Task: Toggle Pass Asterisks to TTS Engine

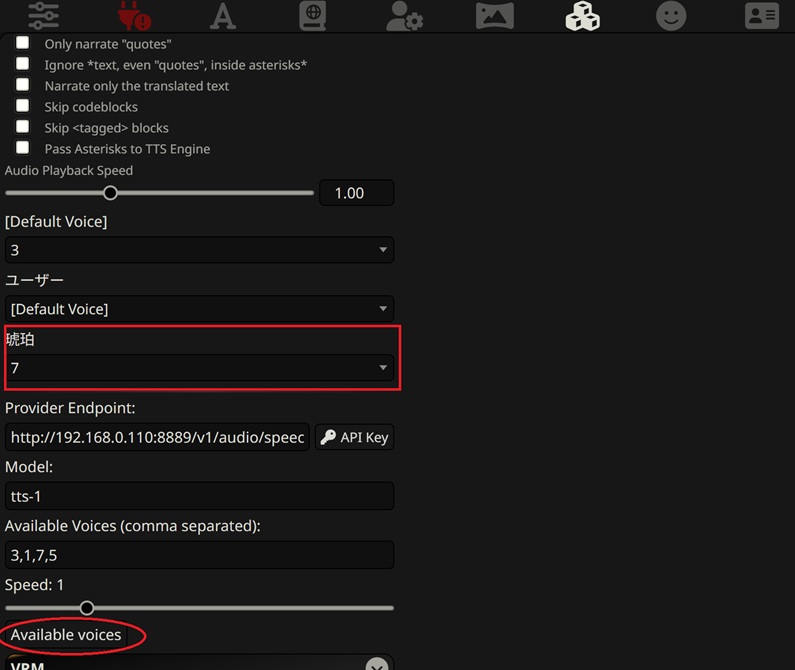Action: point(22,148)
